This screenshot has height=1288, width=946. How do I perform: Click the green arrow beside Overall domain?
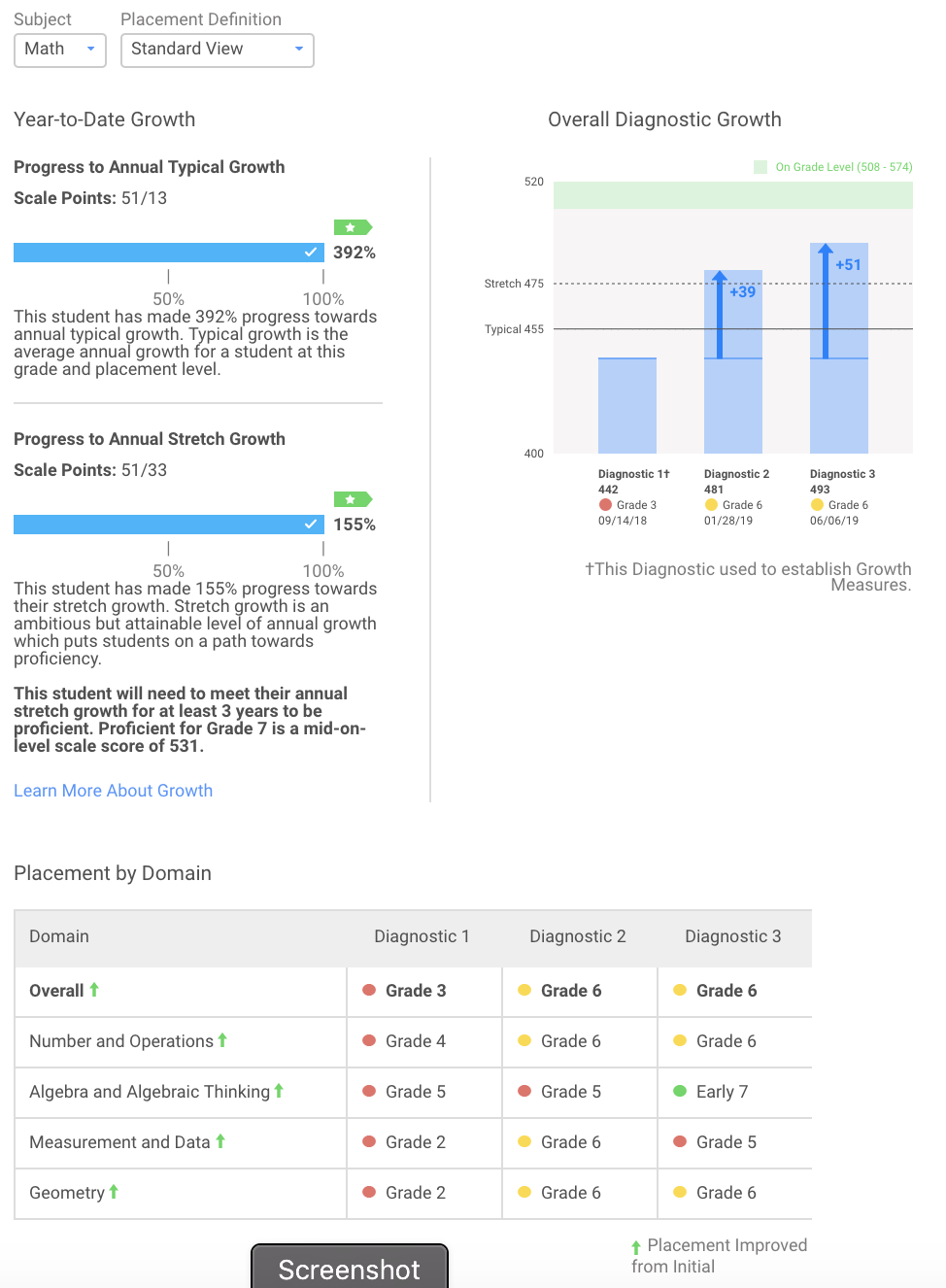94,990
